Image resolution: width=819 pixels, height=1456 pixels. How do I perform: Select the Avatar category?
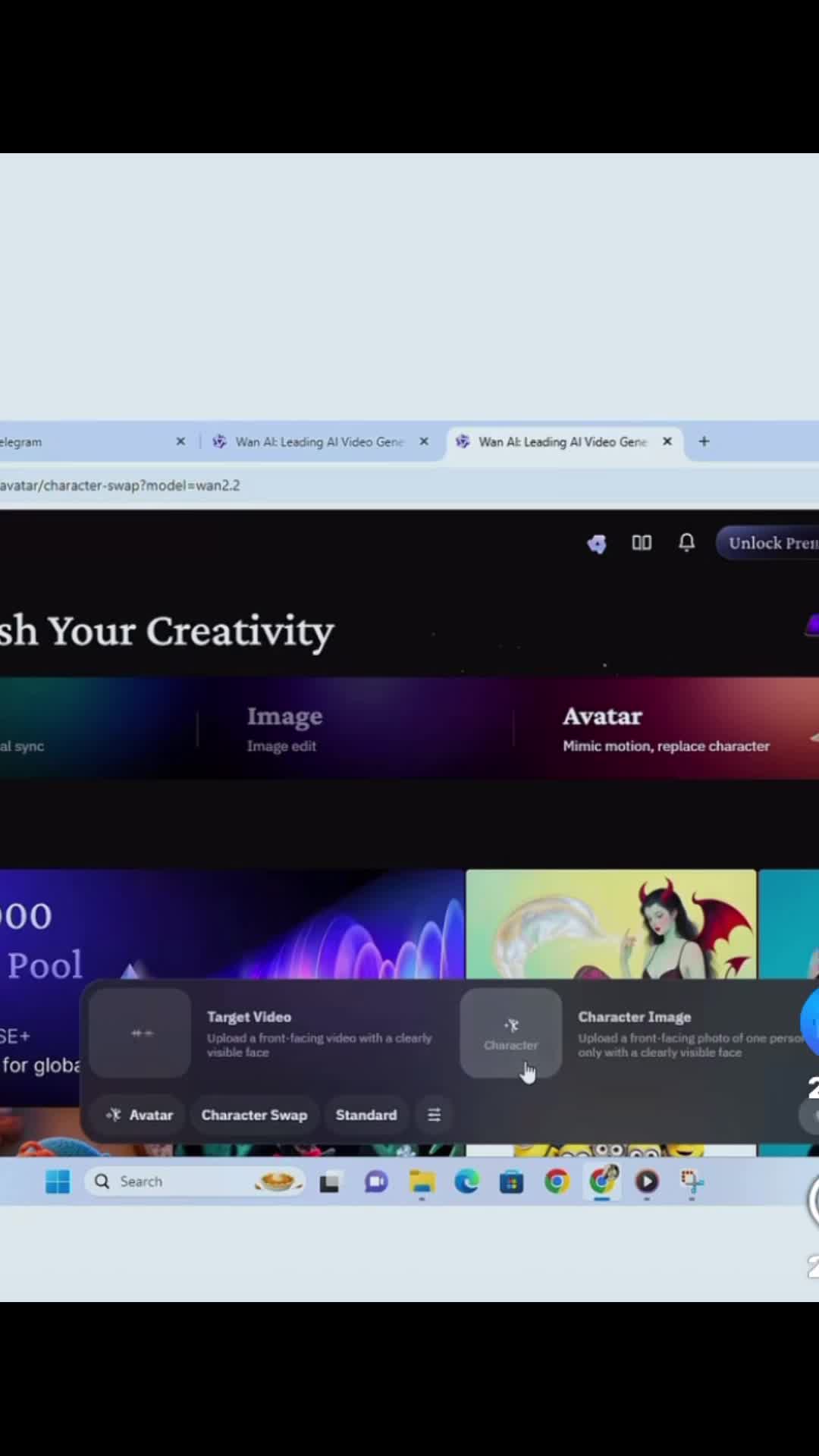pyautogui.click(x=666, y=729)
